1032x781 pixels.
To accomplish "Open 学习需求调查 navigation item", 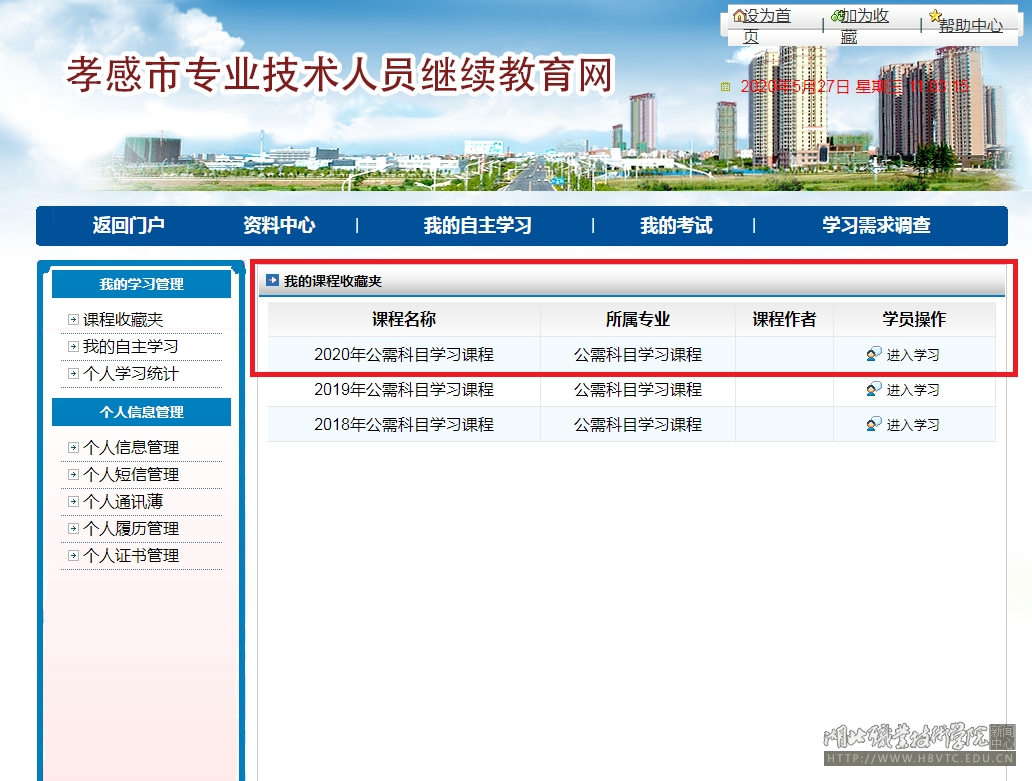I will pos(876,226).
